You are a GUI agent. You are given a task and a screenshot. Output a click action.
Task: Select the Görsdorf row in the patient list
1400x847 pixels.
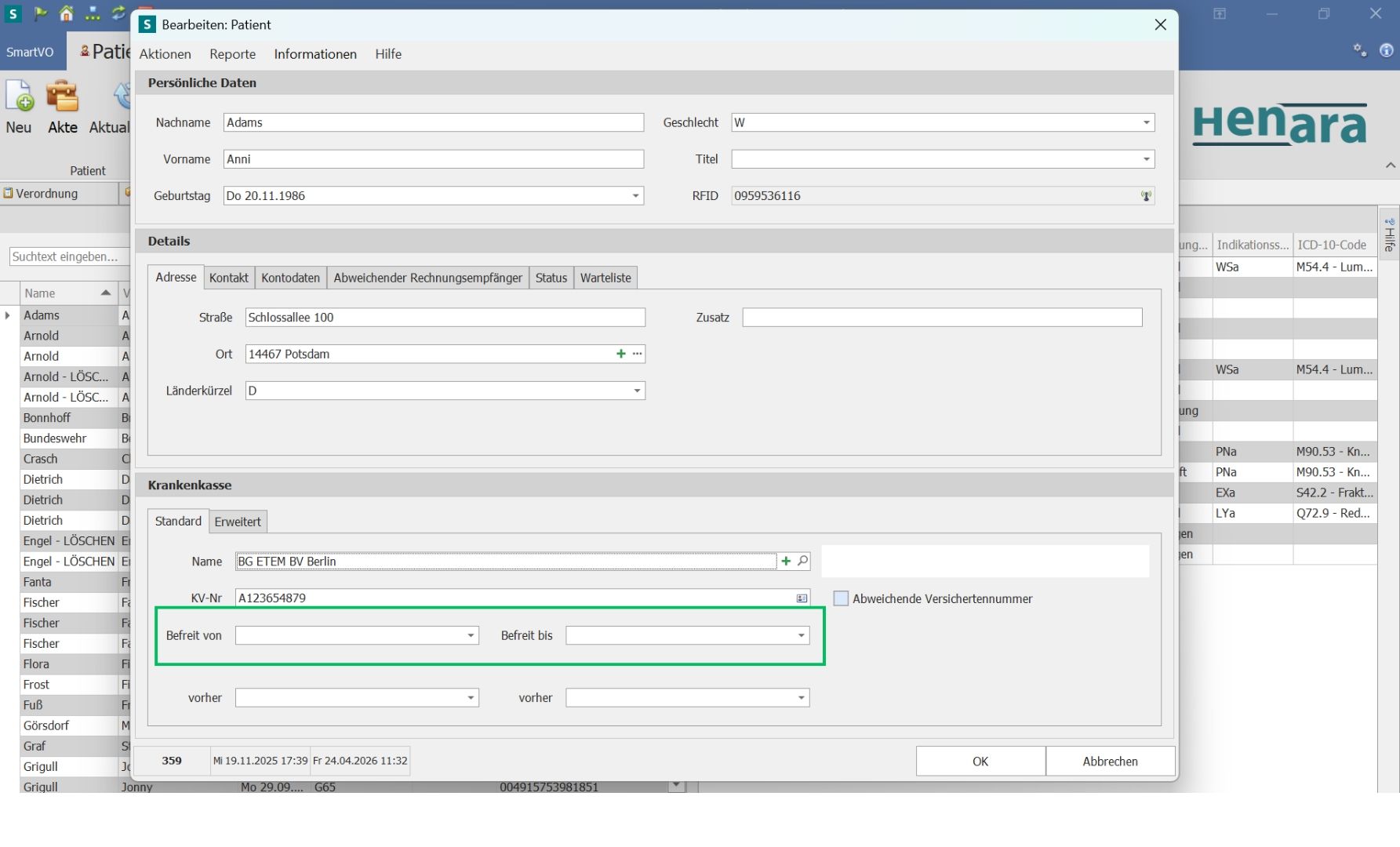click(69, 725)
